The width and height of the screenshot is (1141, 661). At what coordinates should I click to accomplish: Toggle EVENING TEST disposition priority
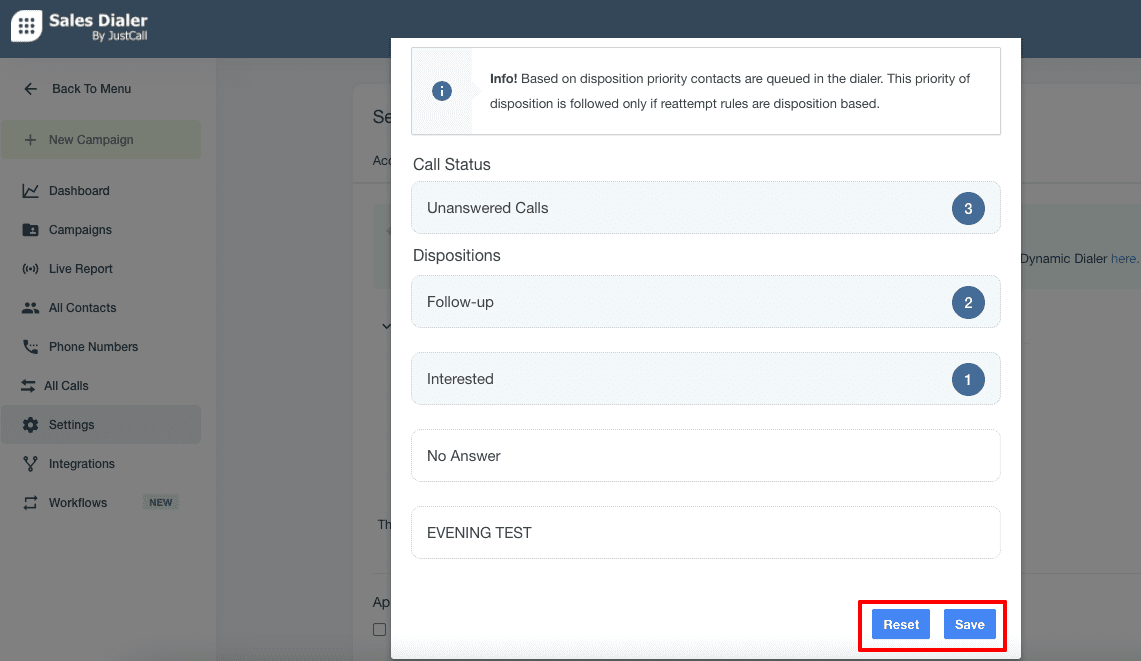click(705, 532)
